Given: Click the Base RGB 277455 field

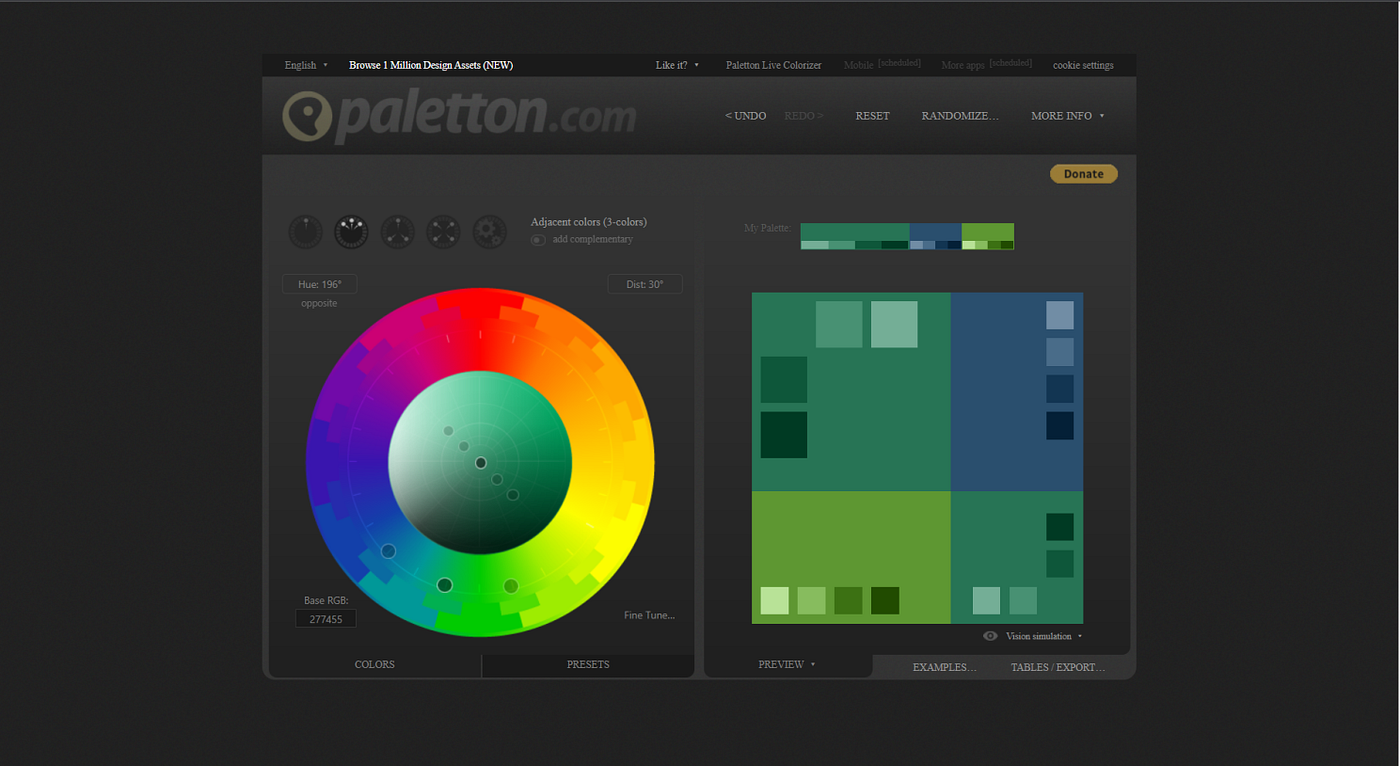Looking at the screenshot, I should [325, 619].
